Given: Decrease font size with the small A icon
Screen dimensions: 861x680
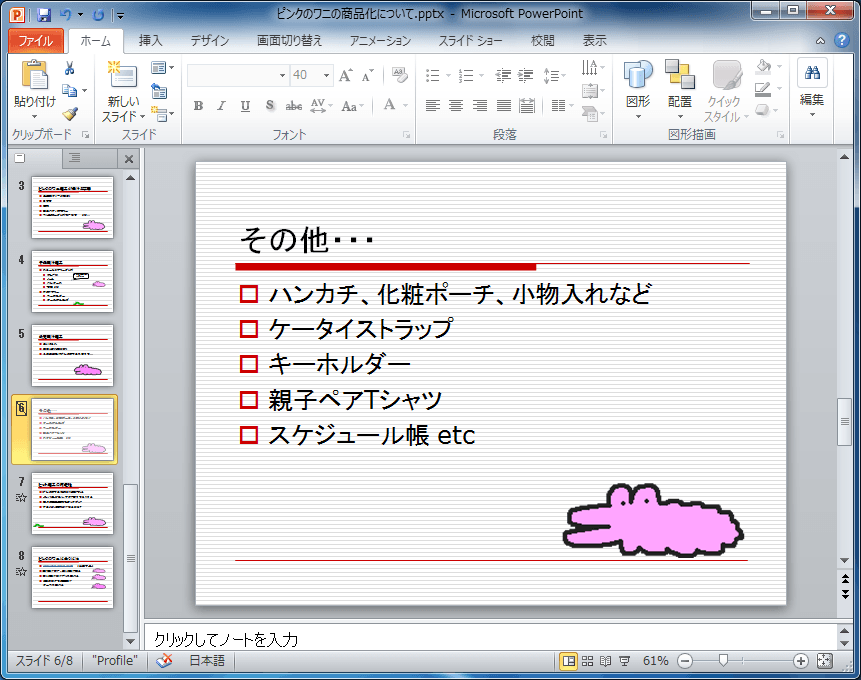Looking at the screenshot, I should pos(367,75).
